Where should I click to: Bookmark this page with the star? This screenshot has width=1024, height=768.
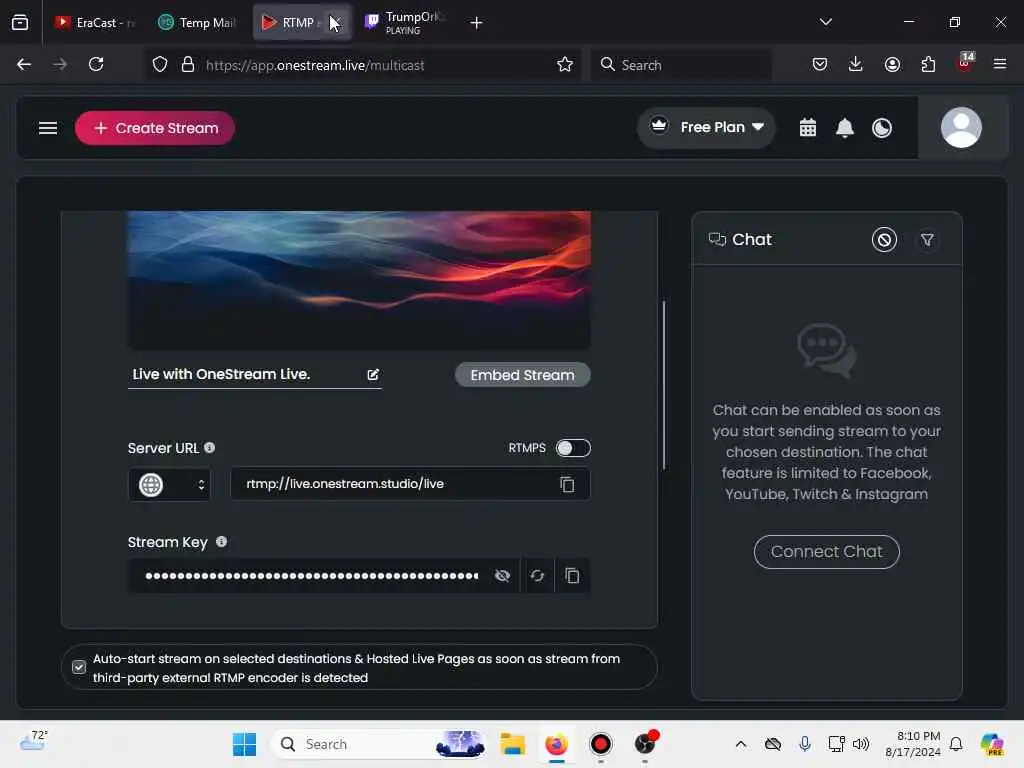point(565,64)
